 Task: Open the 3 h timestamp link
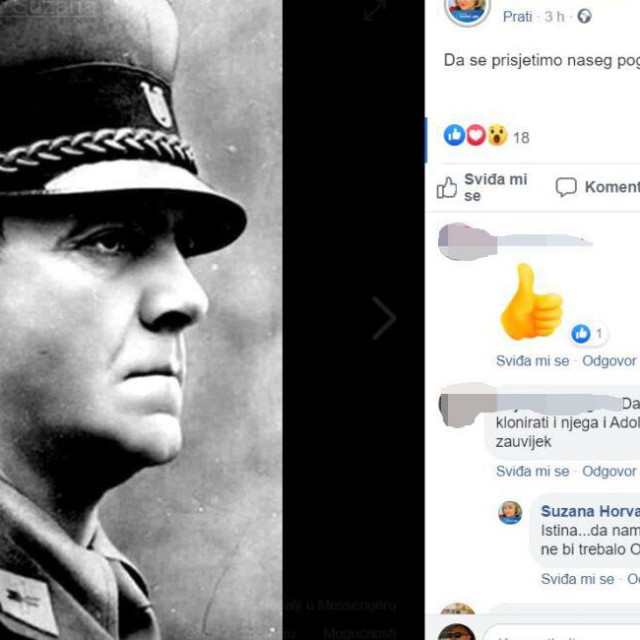coord(554,16)
